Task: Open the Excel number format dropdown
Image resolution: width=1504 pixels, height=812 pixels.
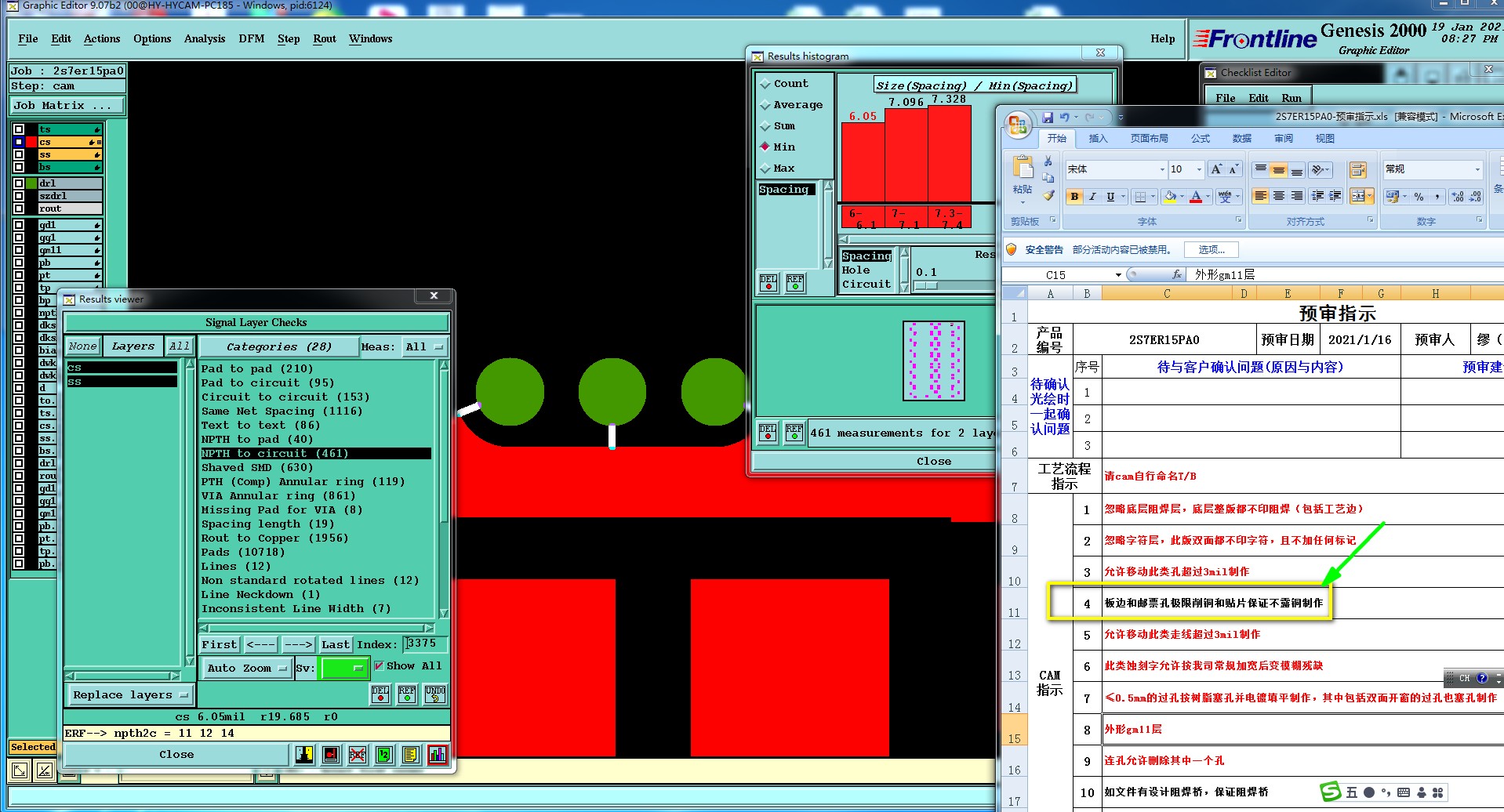Action: (1477, 169)
